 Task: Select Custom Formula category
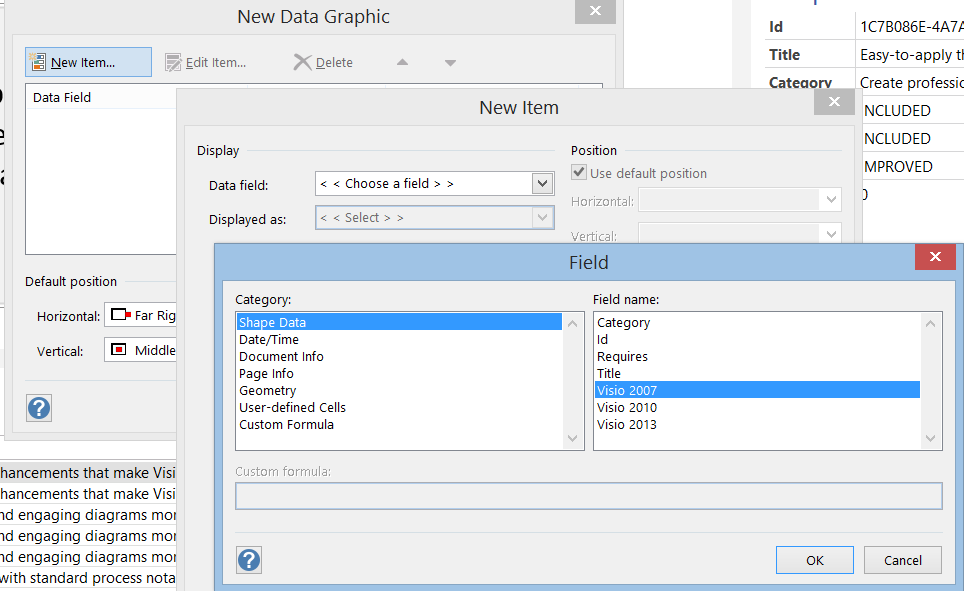coord(286,424)
